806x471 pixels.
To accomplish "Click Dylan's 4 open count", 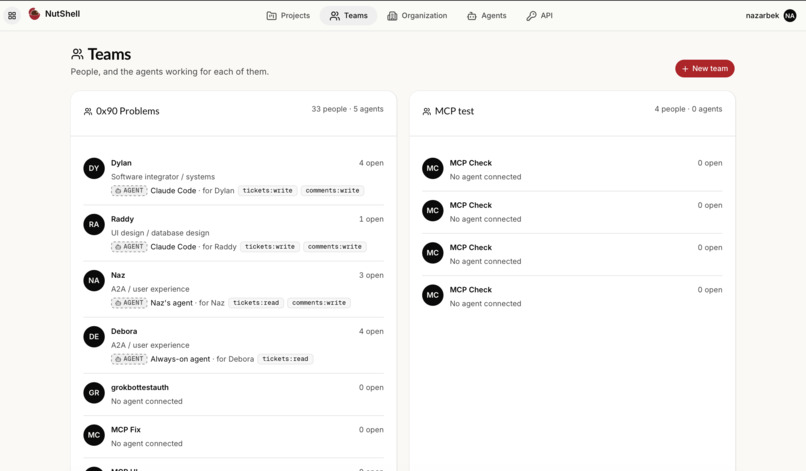I will pos(371,162).
